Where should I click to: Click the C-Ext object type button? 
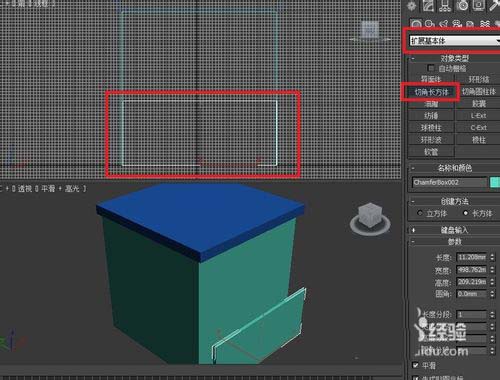click(478, 128)
